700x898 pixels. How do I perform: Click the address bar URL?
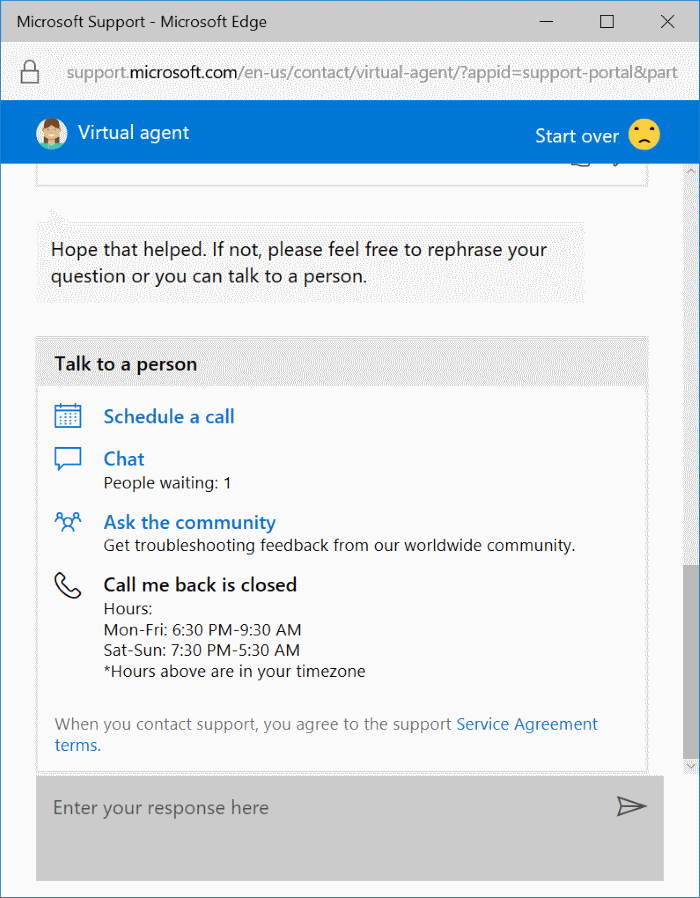pyautogui.click(x=372, y=73)
